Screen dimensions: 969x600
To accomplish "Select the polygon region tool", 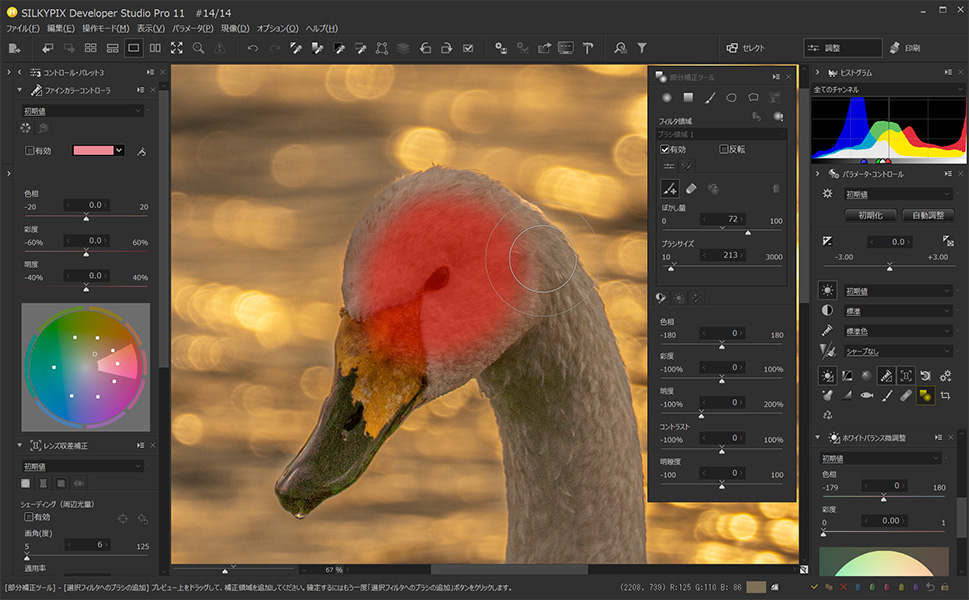I will (753, 98).
